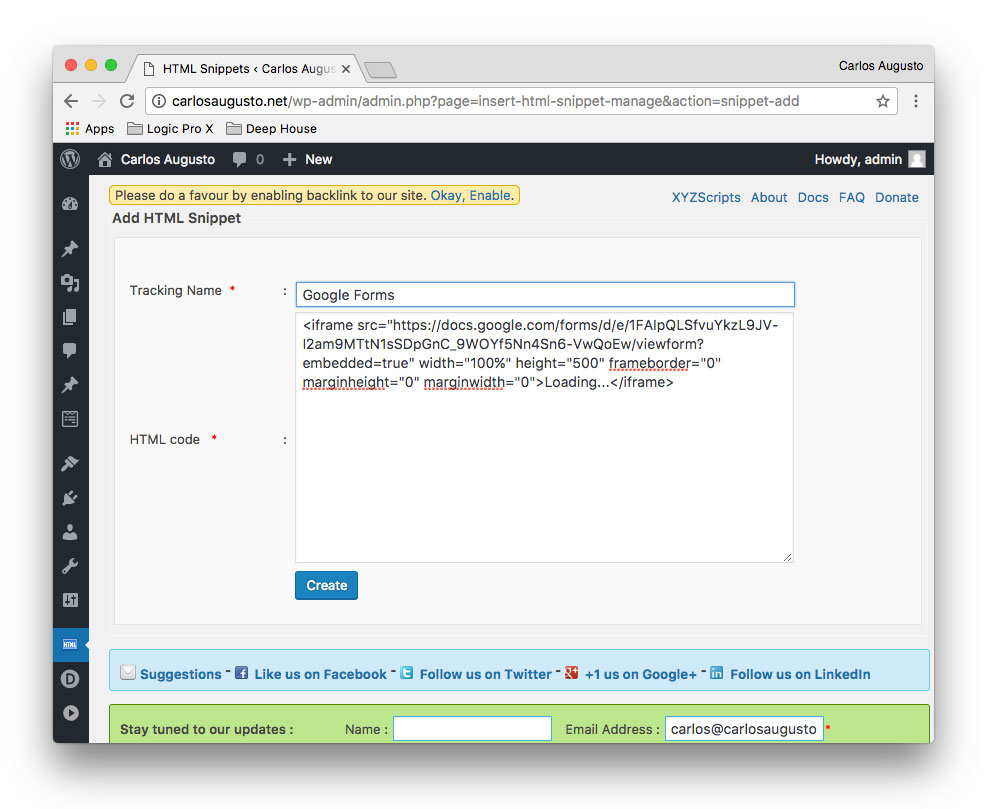Visit site via Carlos Augusto admin bar item
993x809 pixels.
click(x=156, y=159)
